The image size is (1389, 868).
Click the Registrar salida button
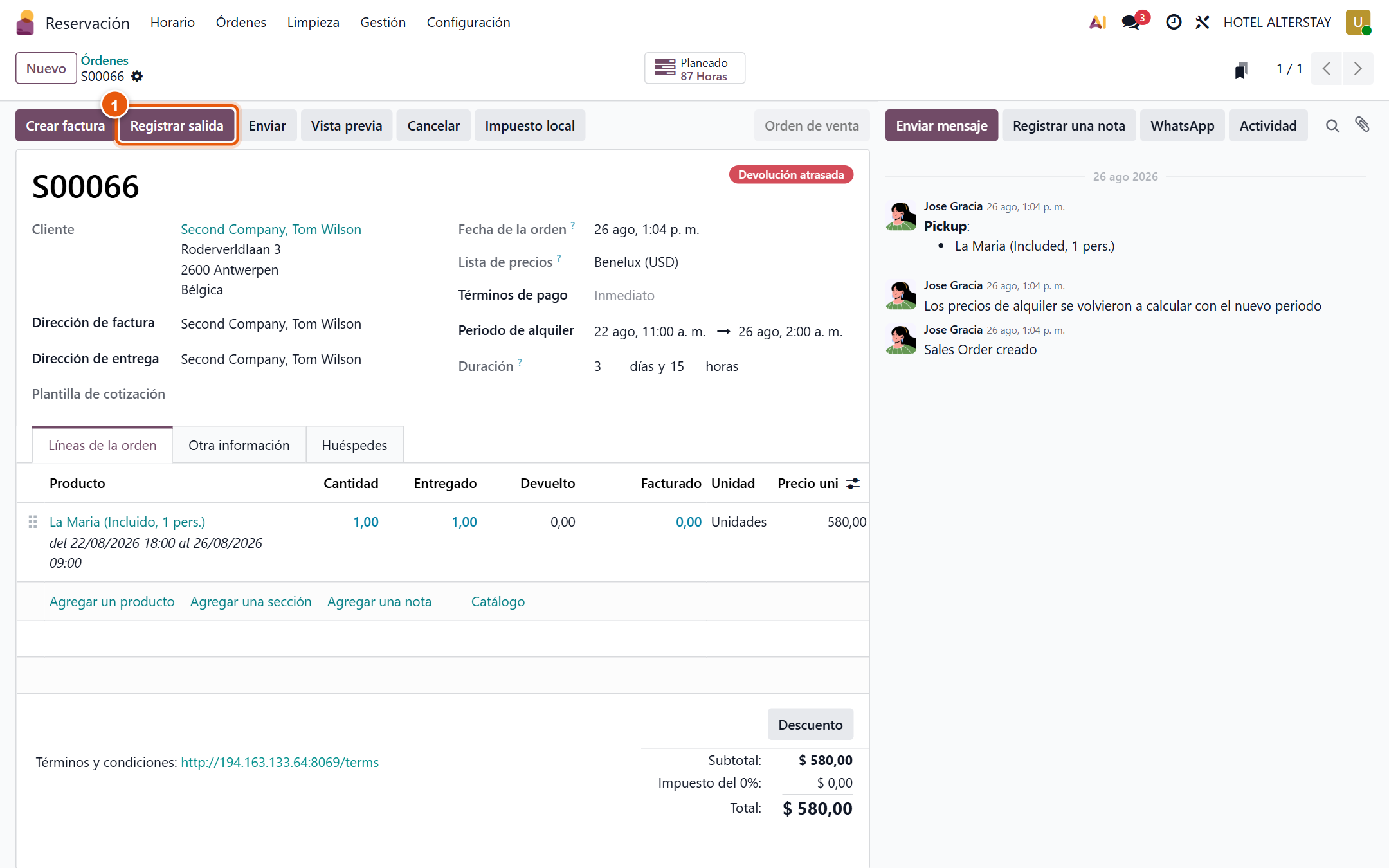pos(177,125)
